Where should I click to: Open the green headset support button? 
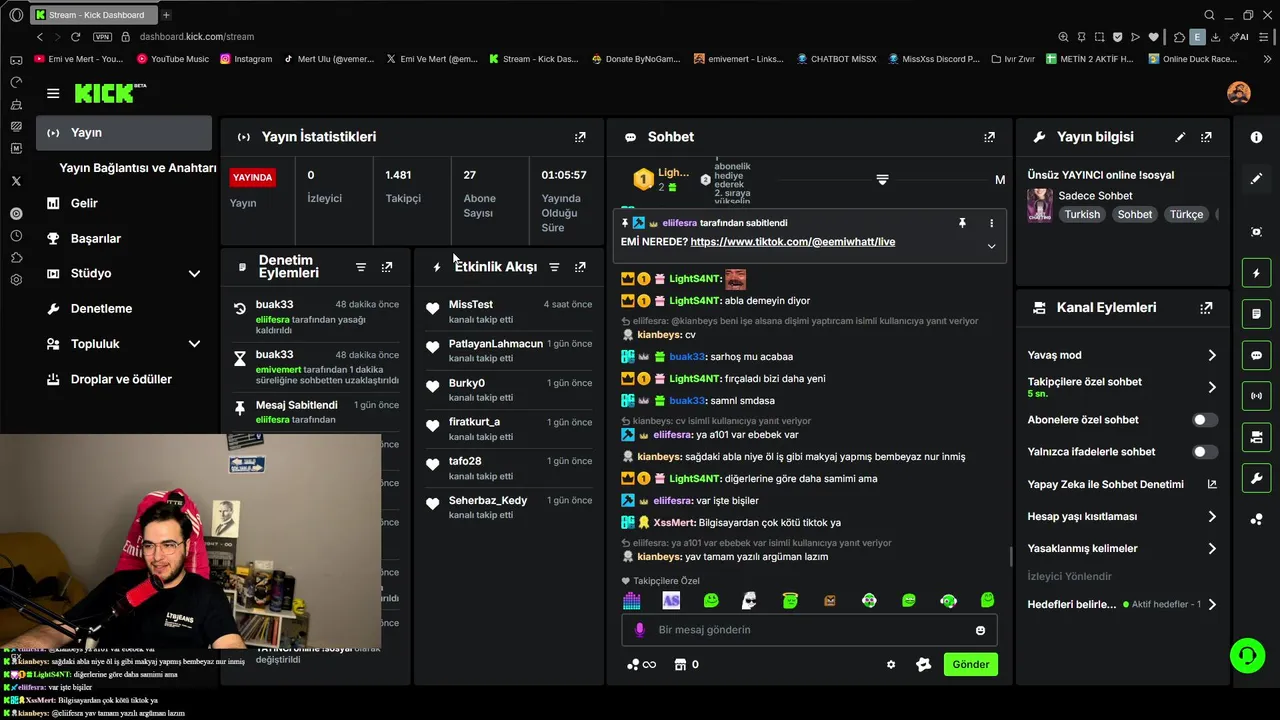(1247, 656)
